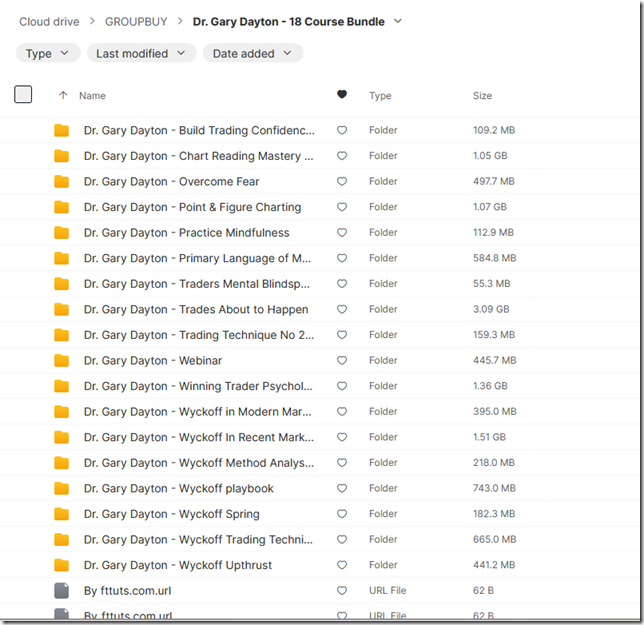This screenshot has height=625, width=644.
Task: Click the Trading Technique No 2 folder icon
Action: point(62,335)
